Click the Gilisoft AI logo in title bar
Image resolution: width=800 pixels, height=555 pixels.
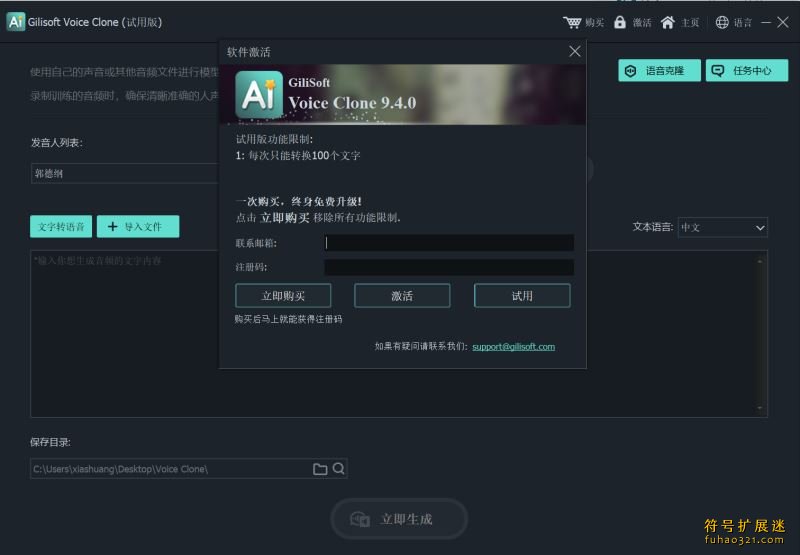click(x=16, y=22)
